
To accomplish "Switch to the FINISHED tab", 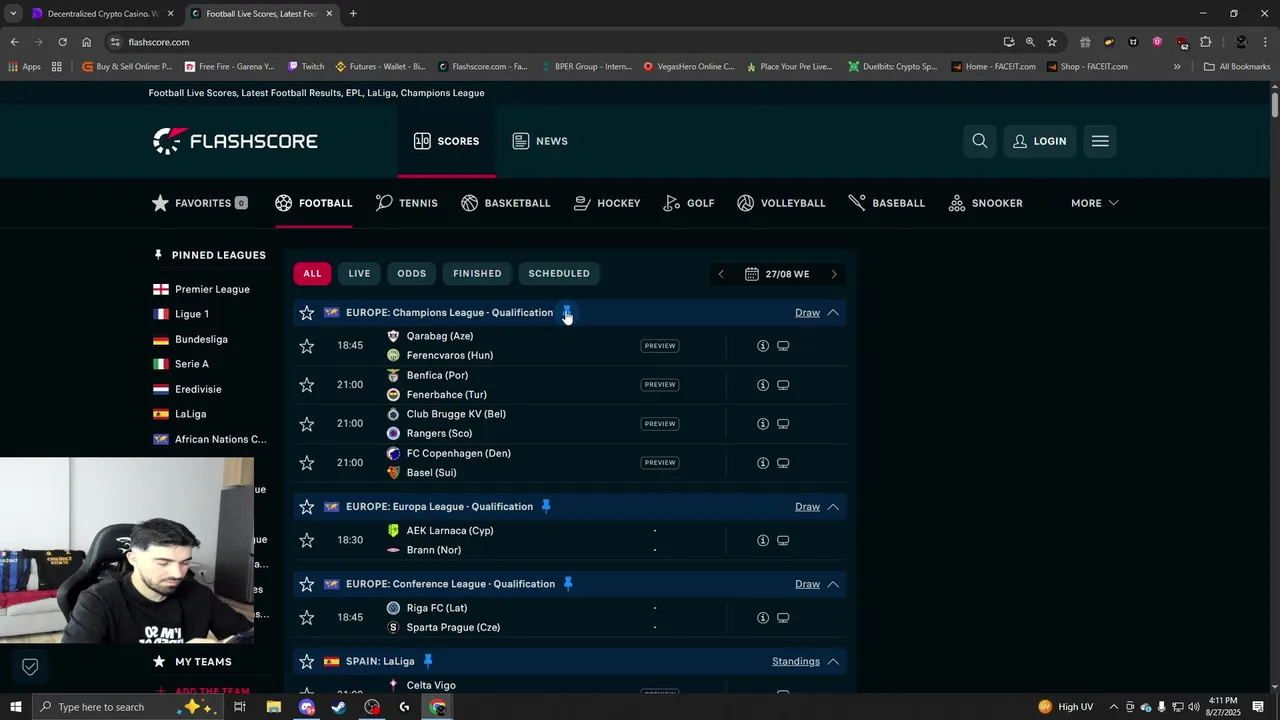I will pos(477,273).
